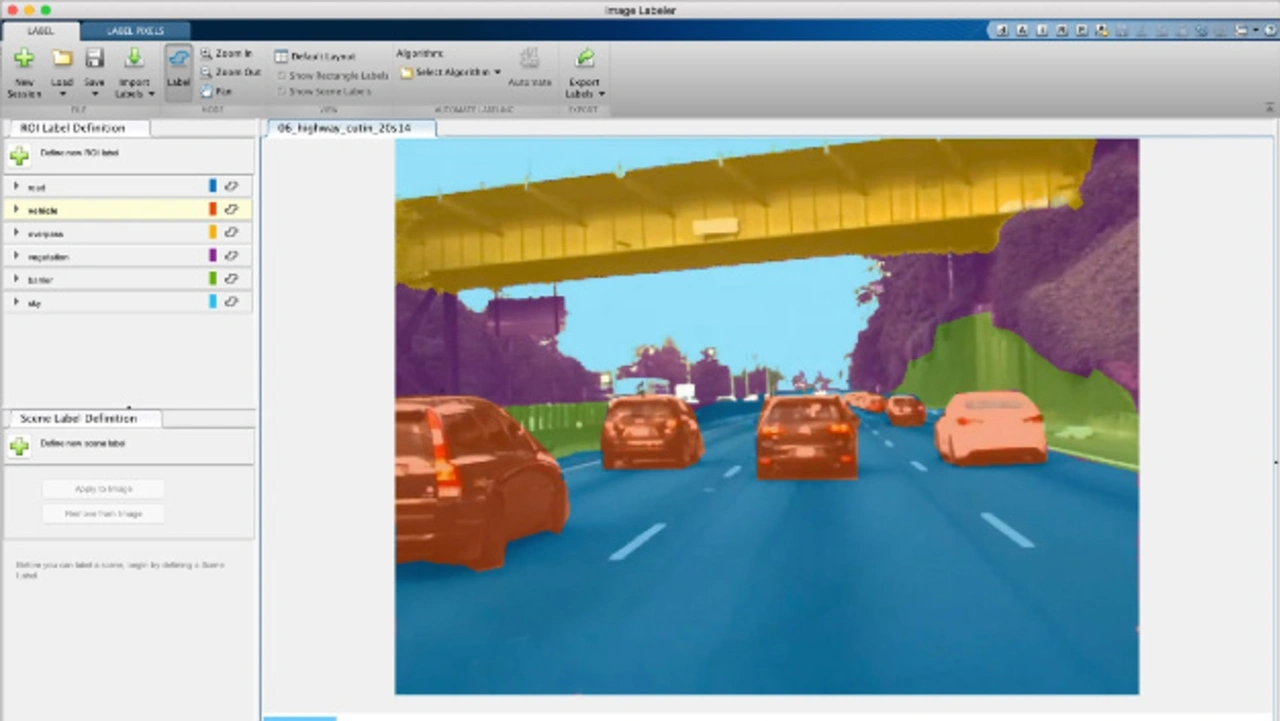Toggle the Show Scene Labels checkbox
Viewport: 1280px width, 721px height.
[282, 91]
